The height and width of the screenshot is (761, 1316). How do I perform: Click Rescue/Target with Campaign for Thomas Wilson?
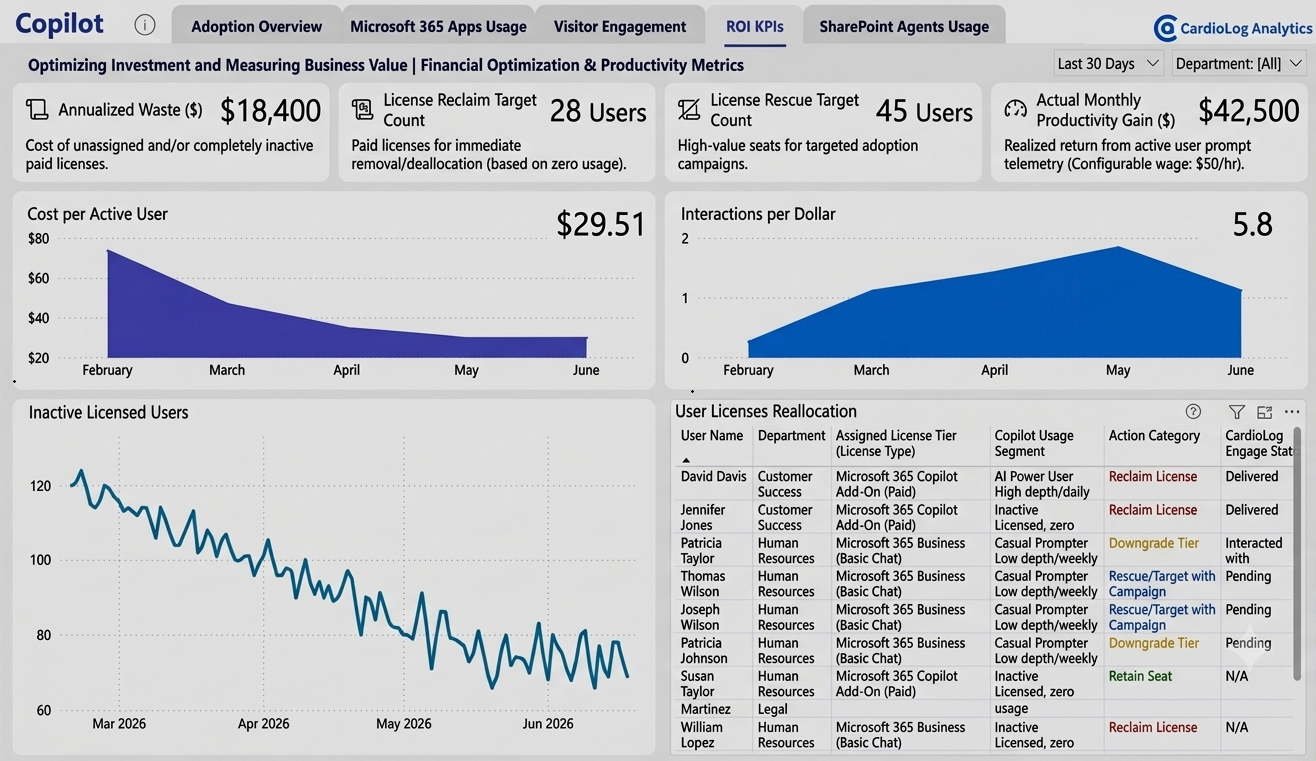pyautogui.click(x=1162, y=584)
